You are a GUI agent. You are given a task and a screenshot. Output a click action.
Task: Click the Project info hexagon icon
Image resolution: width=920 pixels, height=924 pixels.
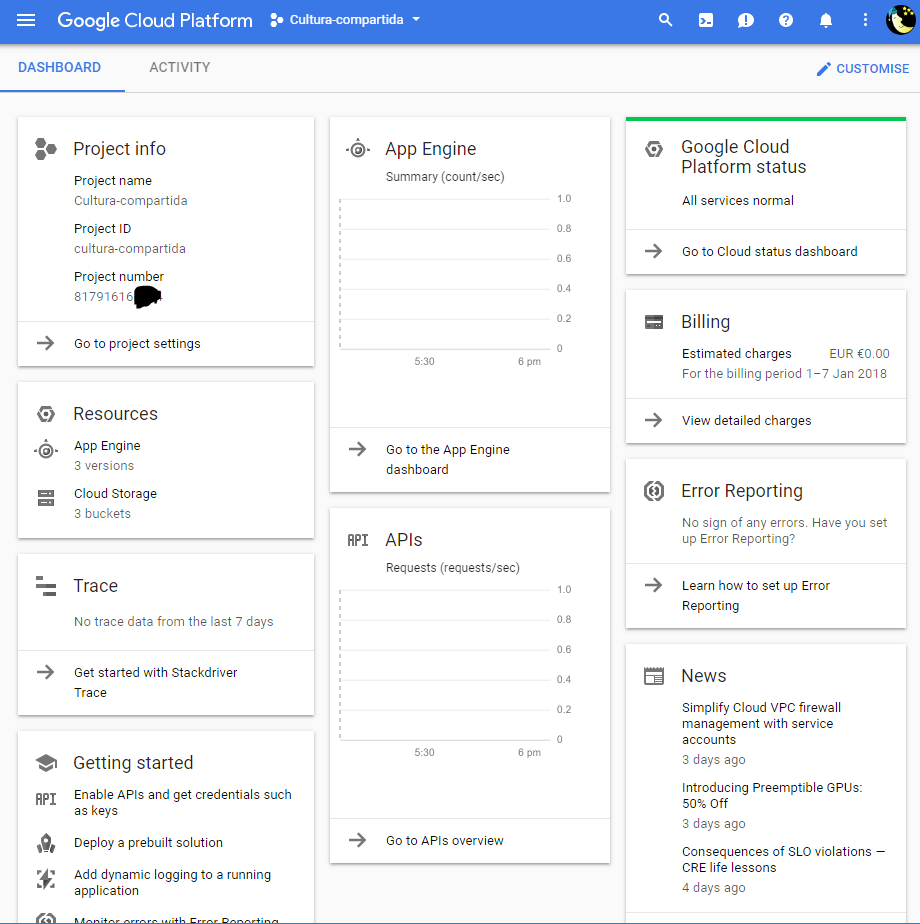click(45, 148)
